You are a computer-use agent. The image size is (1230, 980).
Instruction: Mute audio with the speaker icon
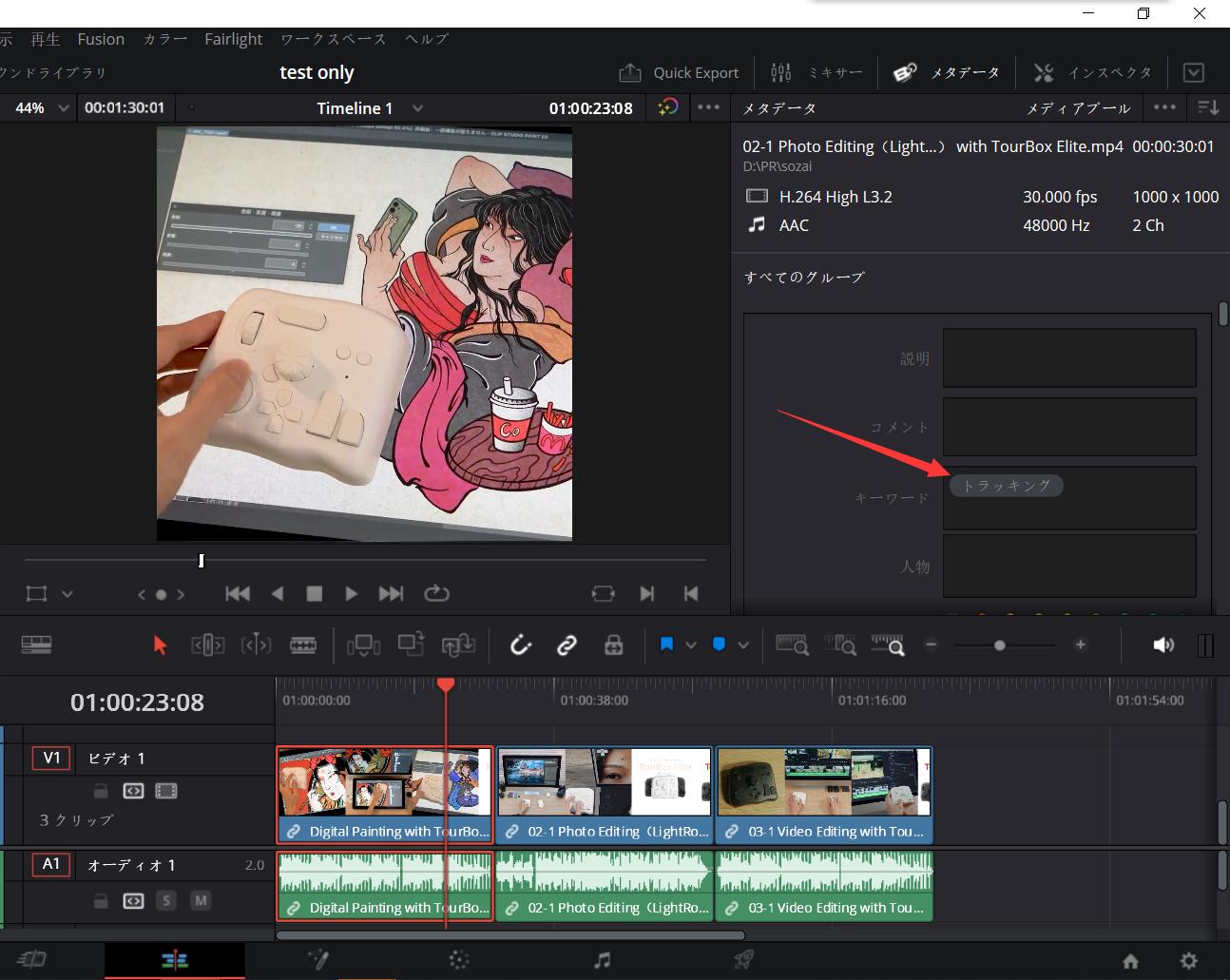pyautogui.click(x=1163, y=645)
